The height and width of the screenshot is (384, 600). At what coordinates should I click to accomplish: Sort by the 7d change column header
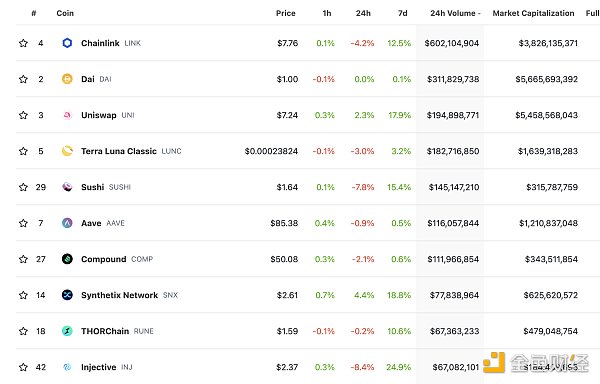(x=403, y=13)
